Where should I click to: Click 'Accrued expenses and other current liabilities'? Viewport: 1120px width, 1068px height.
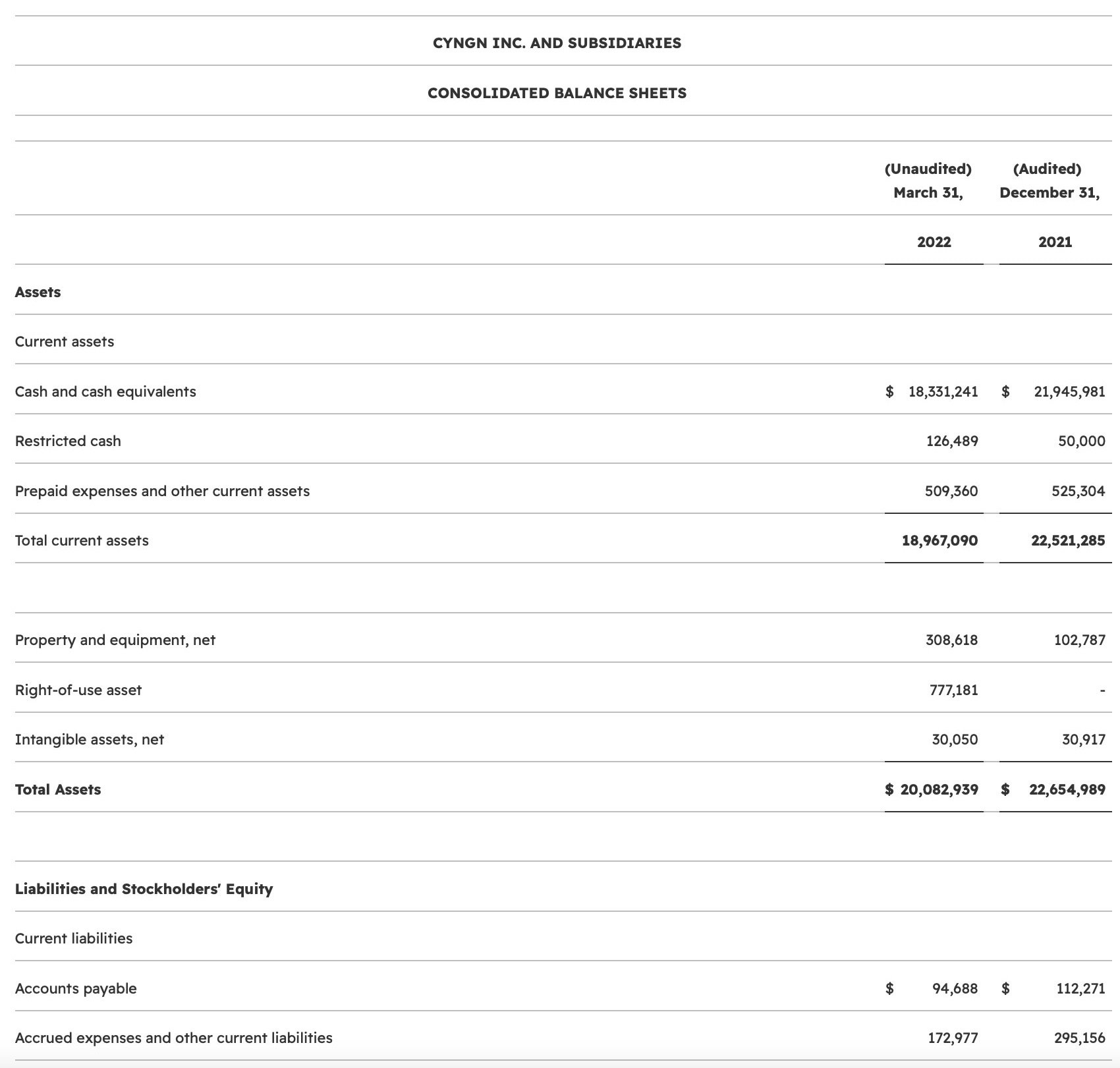coord(174,1038)
